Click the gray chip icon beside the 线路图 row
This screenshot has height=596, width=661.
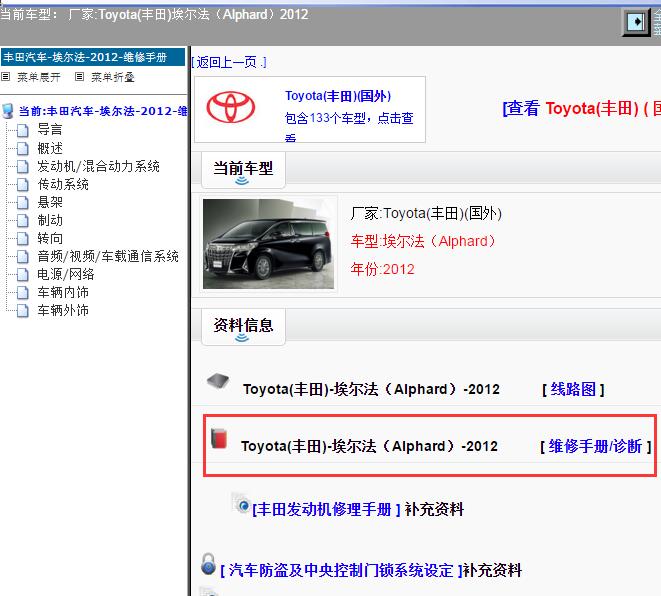tap(218, 381)
